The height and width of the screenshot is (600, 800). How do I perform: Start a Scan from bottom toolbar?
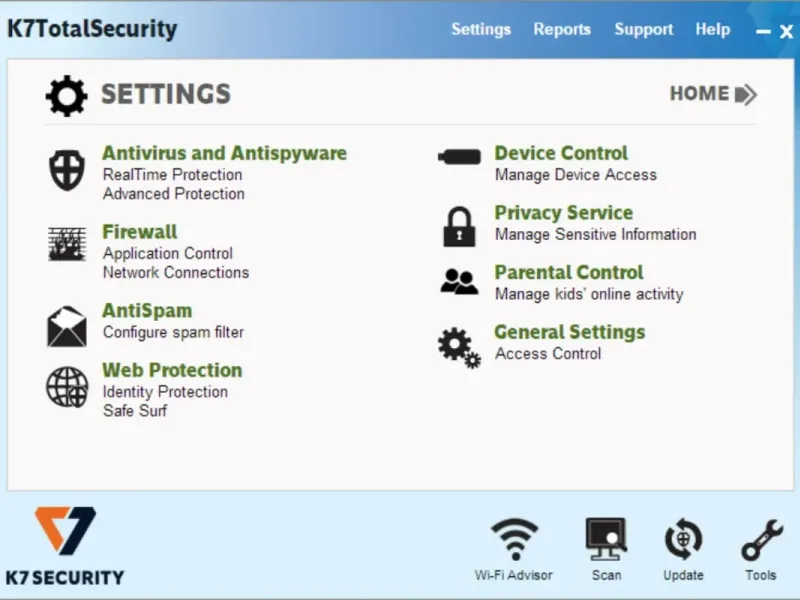(x=606, y=549)
